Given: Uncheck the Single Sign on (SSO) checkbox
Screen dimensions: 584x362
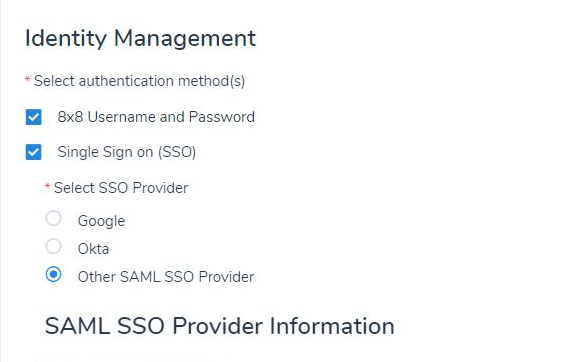Looking at the screenshot, I should (x=34, y=152).
